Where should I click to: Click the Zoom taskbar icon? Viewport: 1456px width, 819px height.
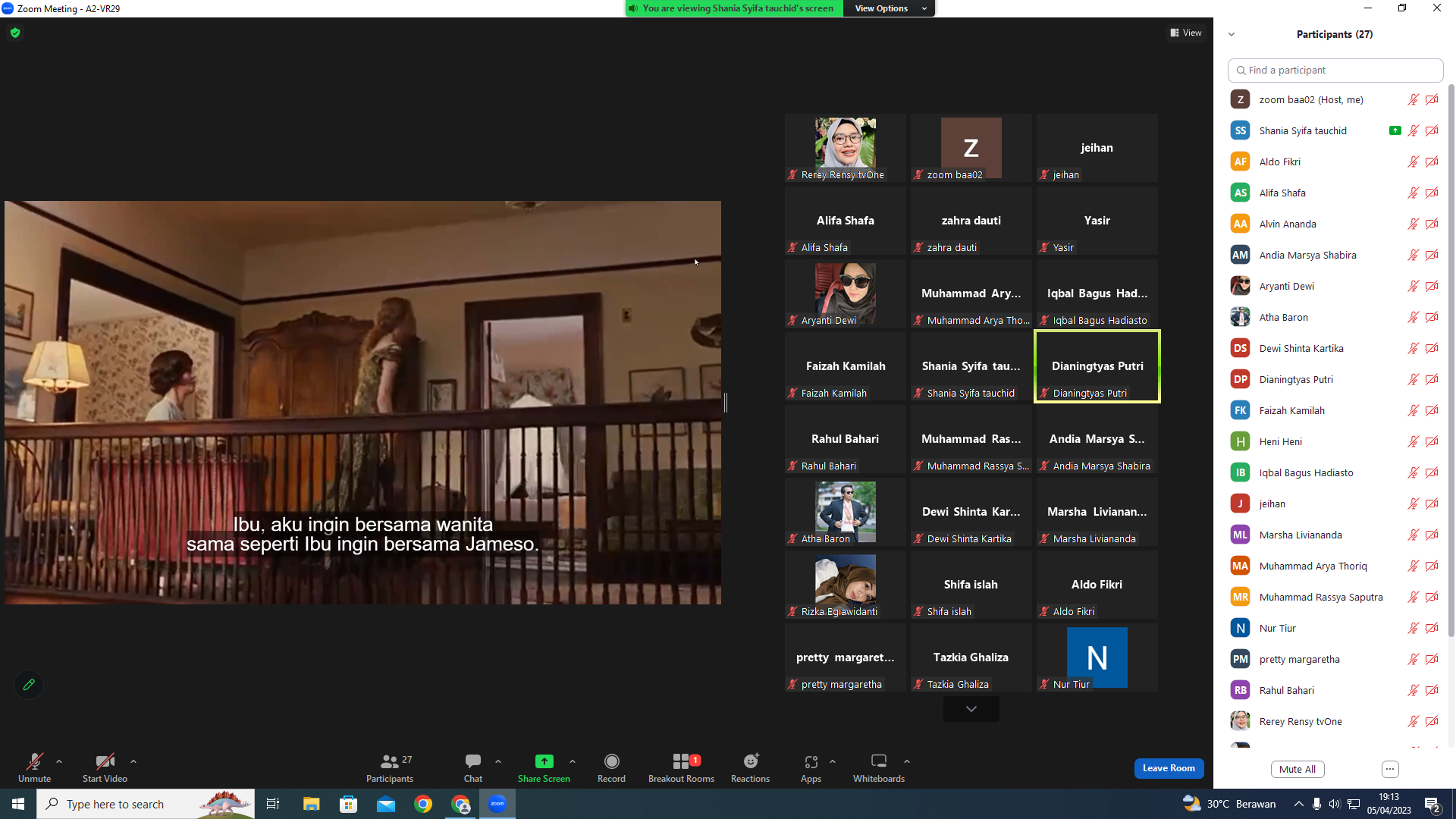(497, 804)
